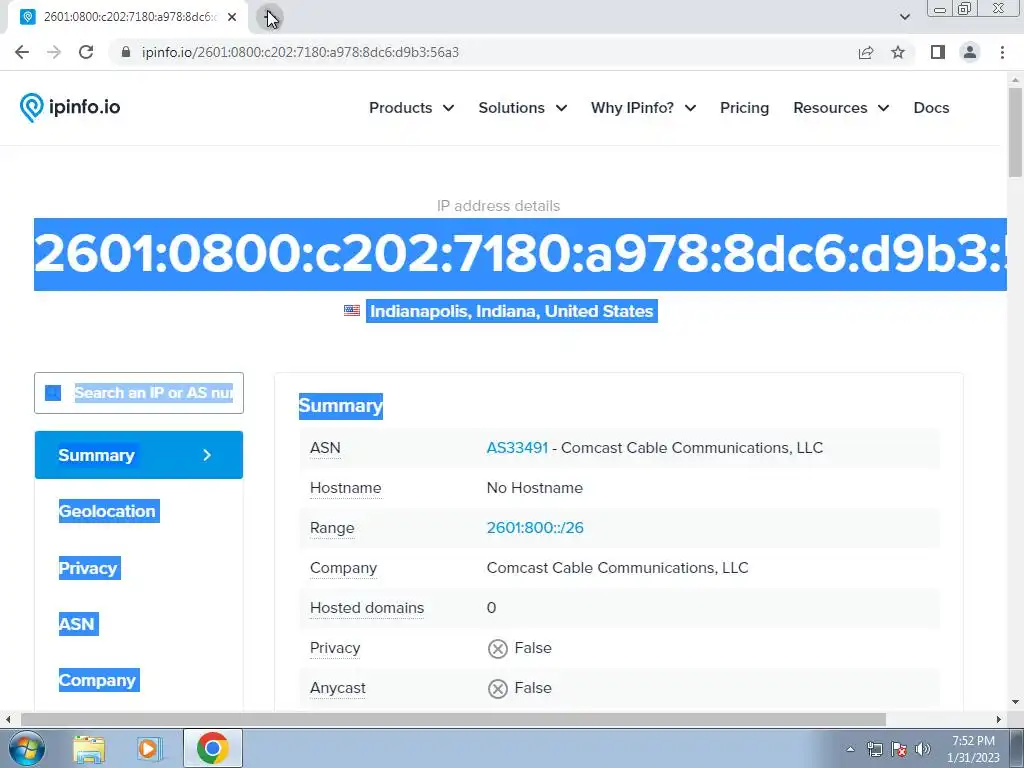
Task: Expand the Solutions menu
Action: click(x=522, y=108)
